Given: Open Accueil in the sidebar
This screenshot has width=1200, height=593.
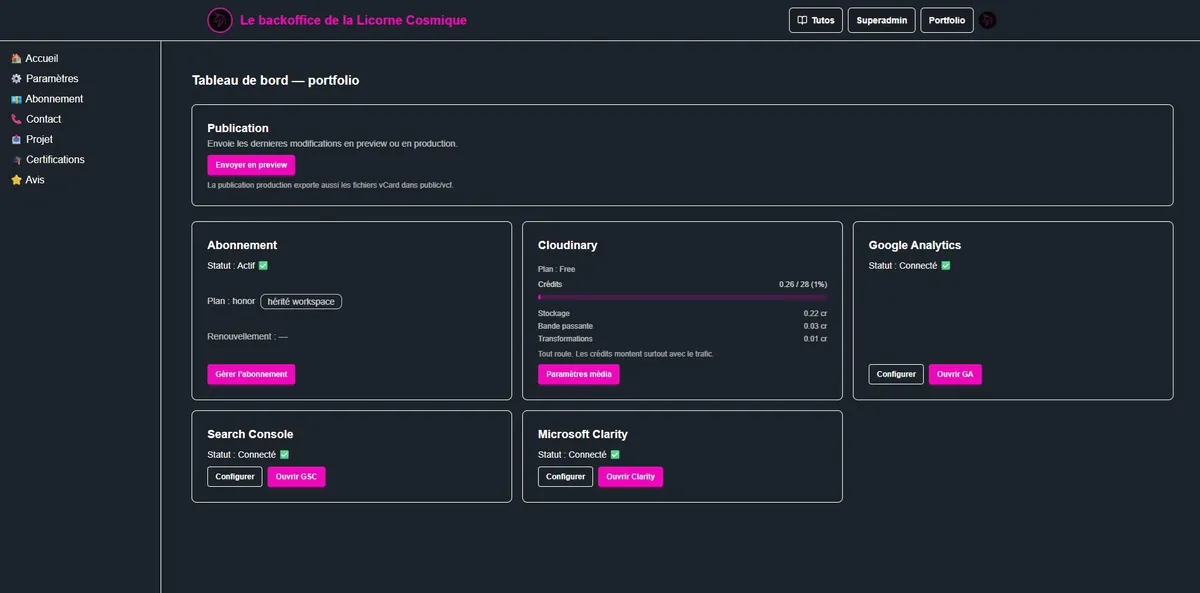Looking at the screenshot, I should coord(42,58).
